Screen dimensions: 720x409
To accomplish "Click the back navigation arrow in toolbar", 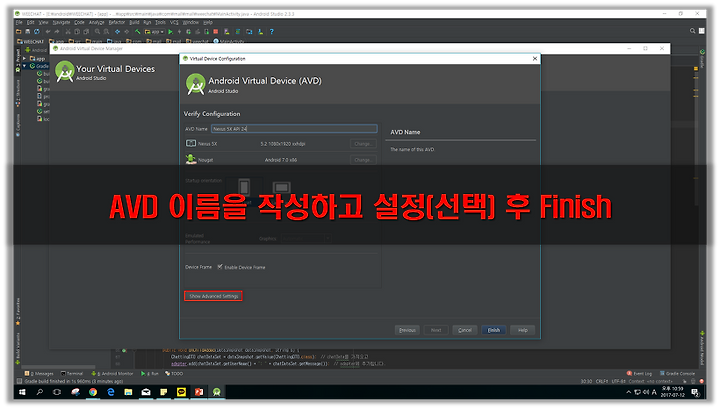I will (118, 32).
